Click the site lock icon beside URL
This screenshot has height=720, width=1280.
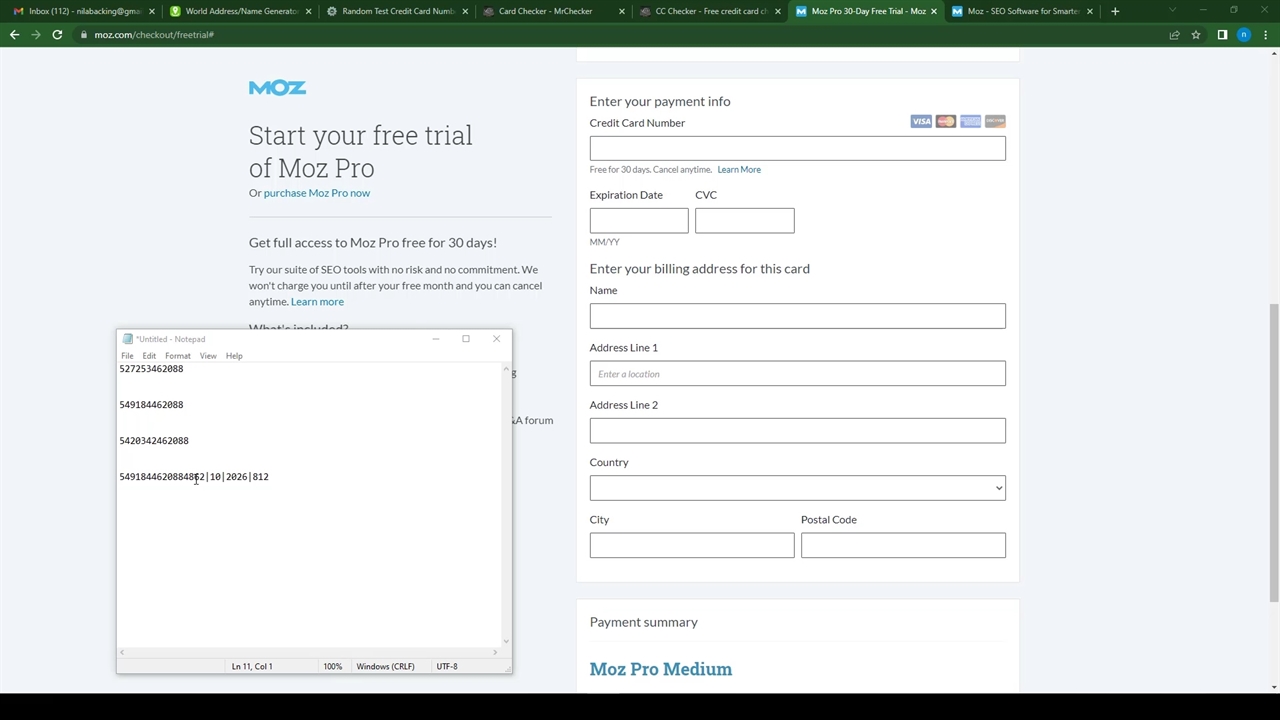pyautogui.click(x=85, y=35)
